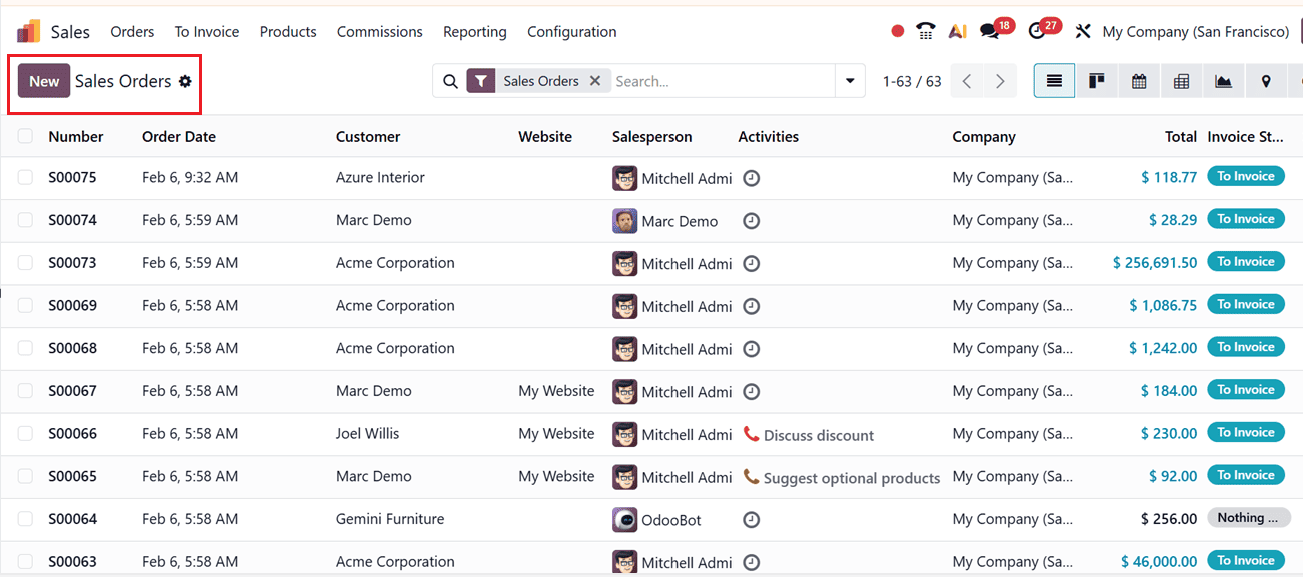
Task: Open the Activities clock panel
Action: pyautogui.click(x=1037, y=31)
